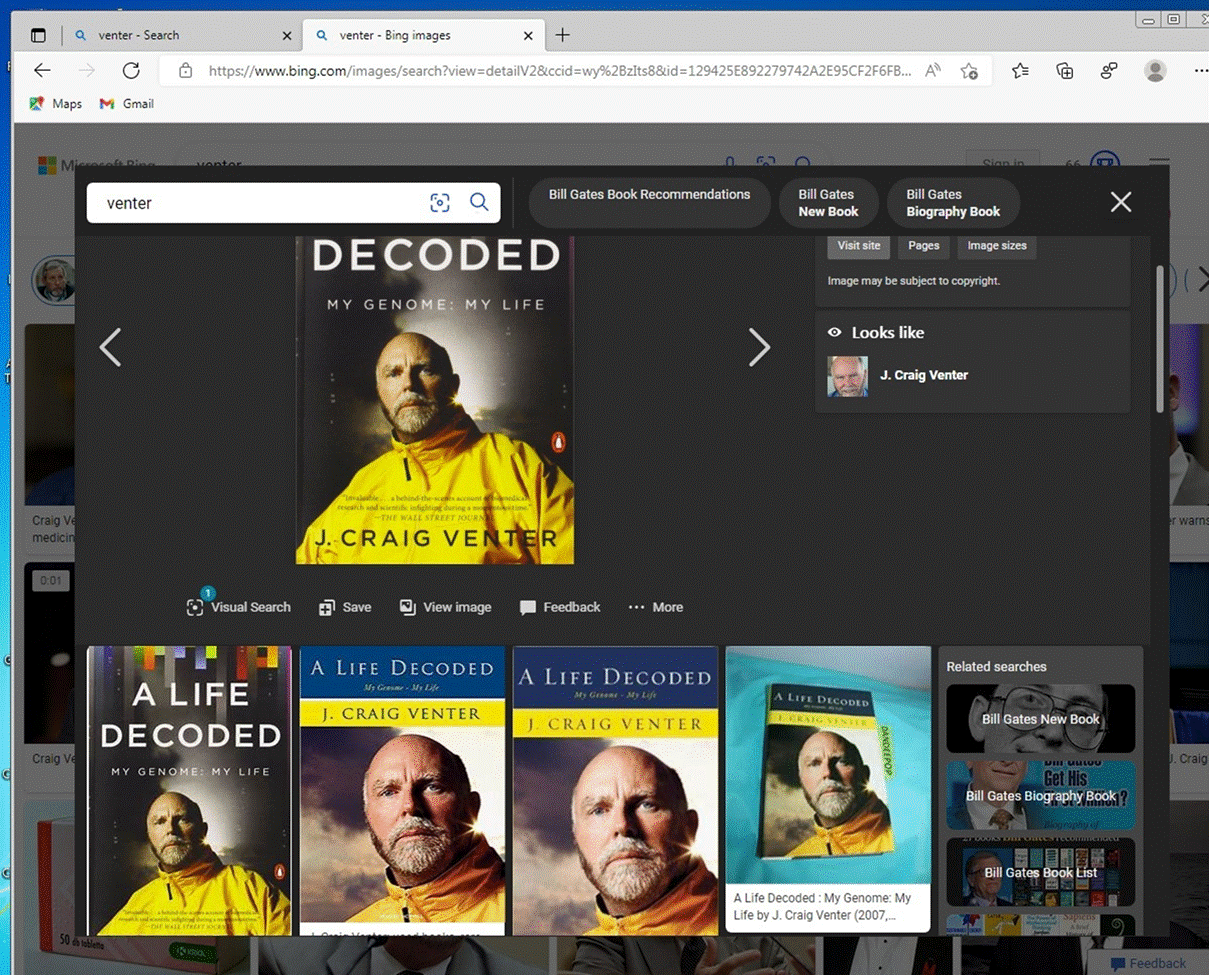Screen dimensions: 1209x975
Task: Click the Read aloud icon in address bar
Action: pyautogui.click(x=932, y=71)
